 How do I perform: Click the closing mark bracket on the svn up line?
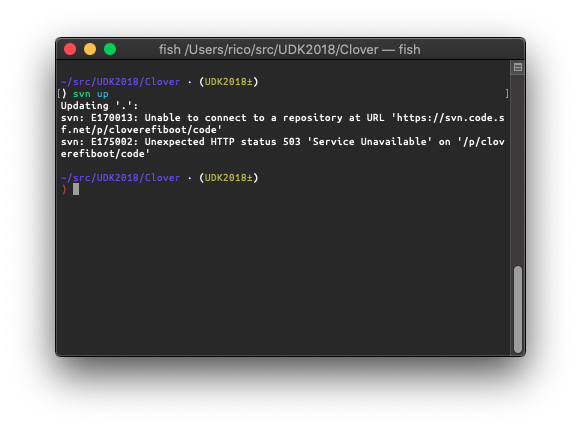507,94
